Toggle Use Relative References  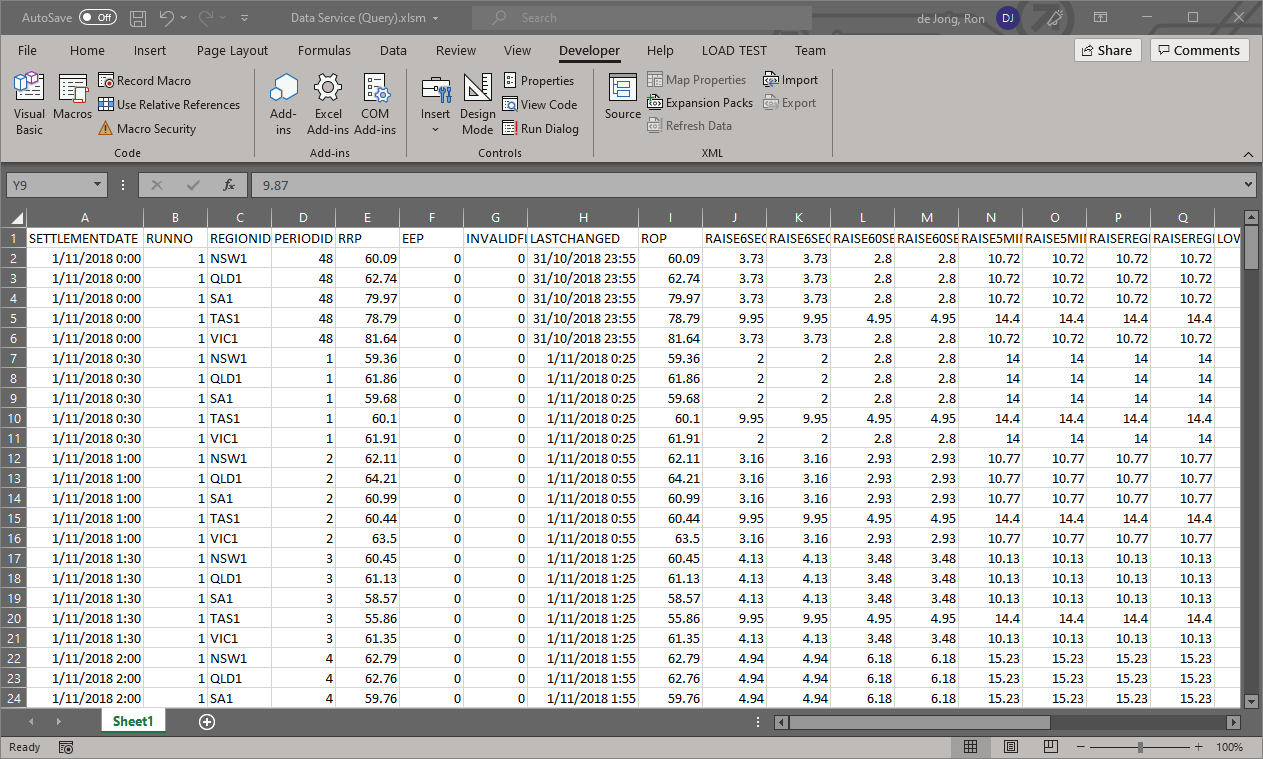pos(168,105)
